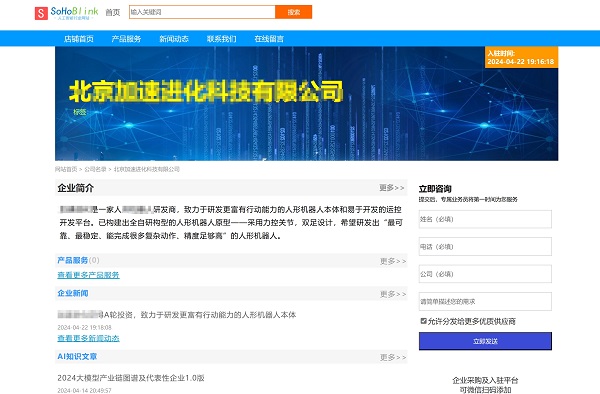Click the 请简单描述您的需求 input field

click(485, 301)
